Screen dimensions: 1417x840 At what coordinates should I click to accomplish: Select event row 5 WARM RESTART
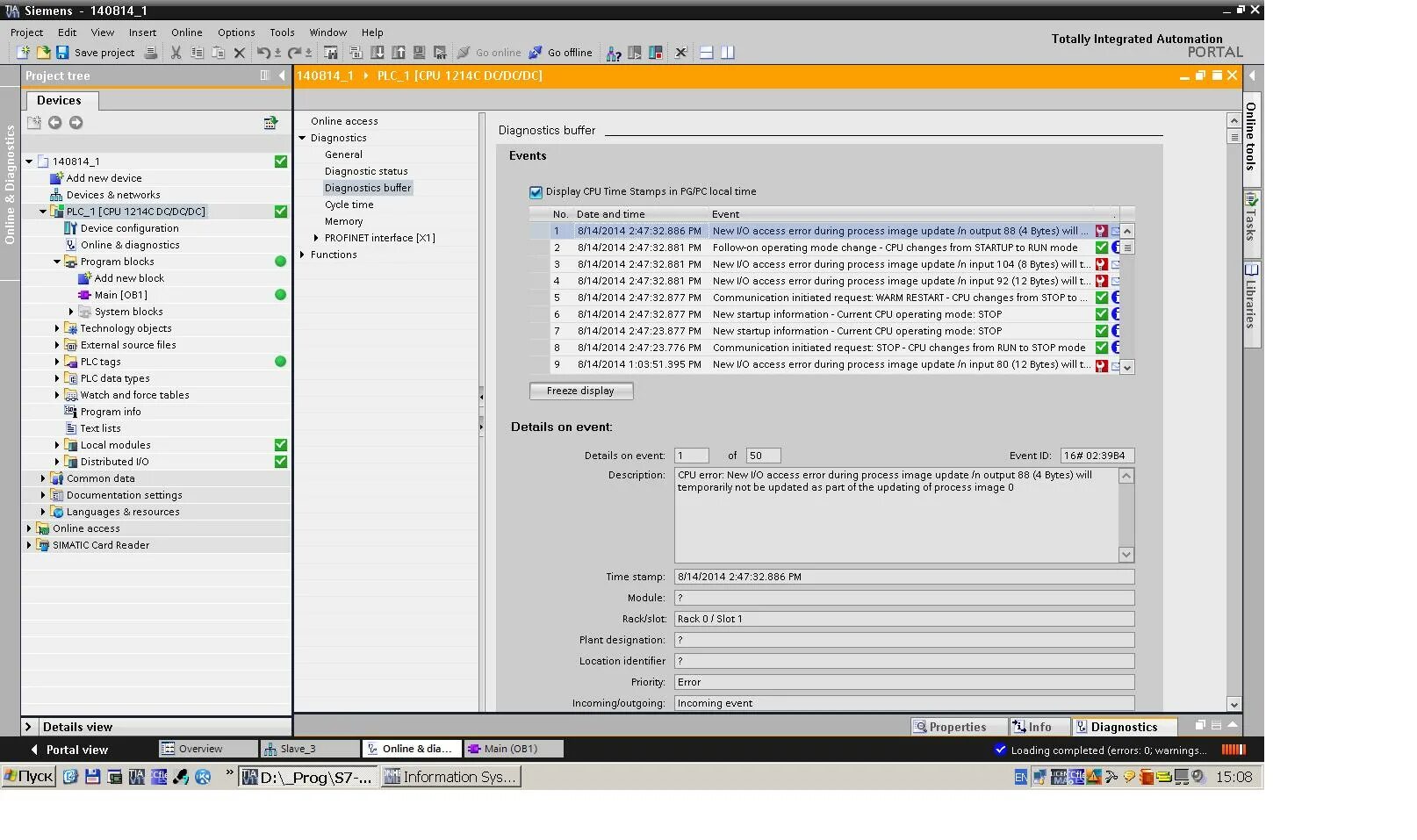pyautogui.click(x=824, y=298)
